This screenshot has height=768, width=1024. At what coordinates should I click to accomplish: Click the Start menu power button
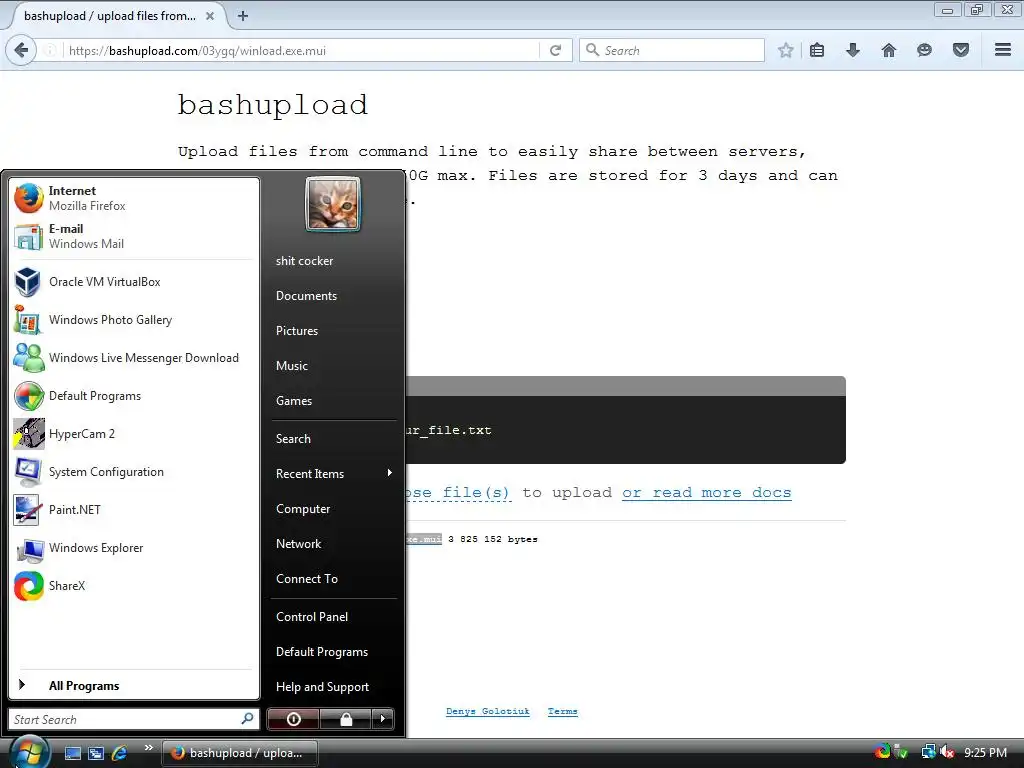click(293, 719)
